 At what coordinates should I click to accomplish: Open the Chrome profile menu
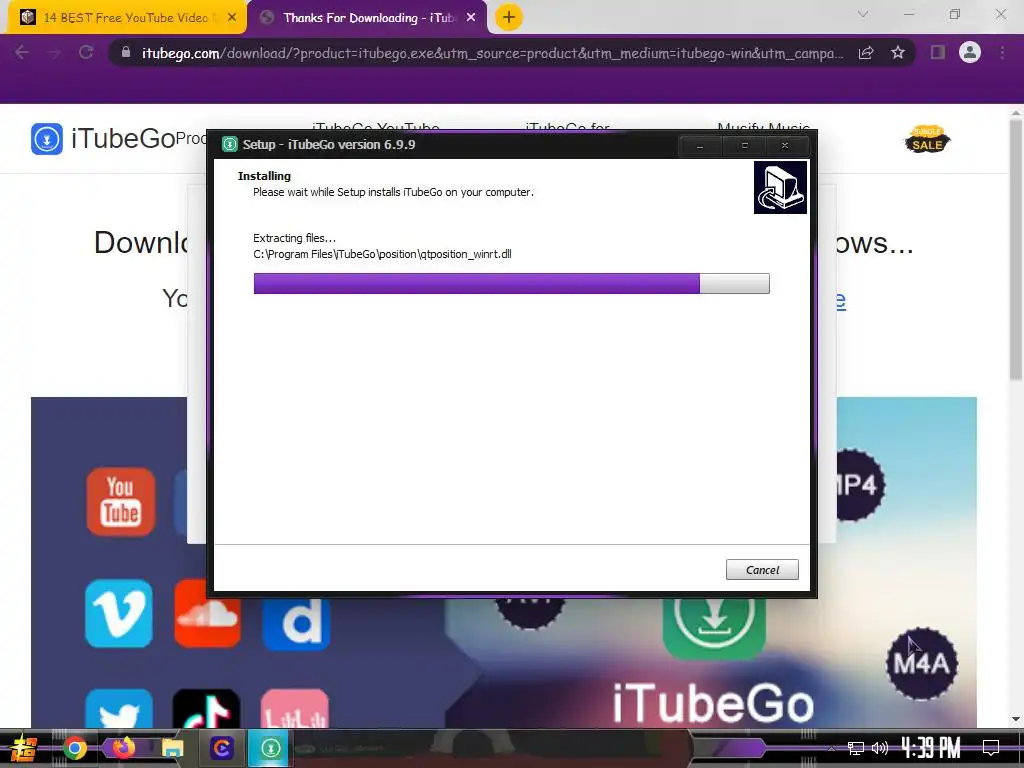970,52
